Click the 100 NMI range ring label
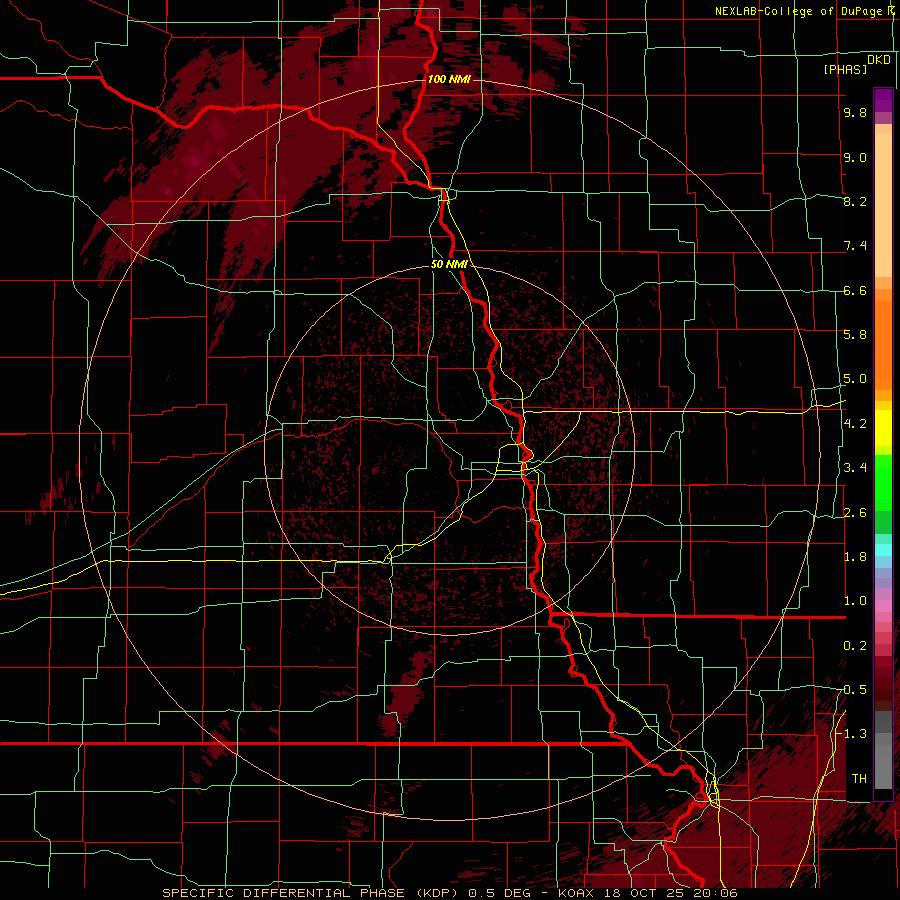 [449, 79]
